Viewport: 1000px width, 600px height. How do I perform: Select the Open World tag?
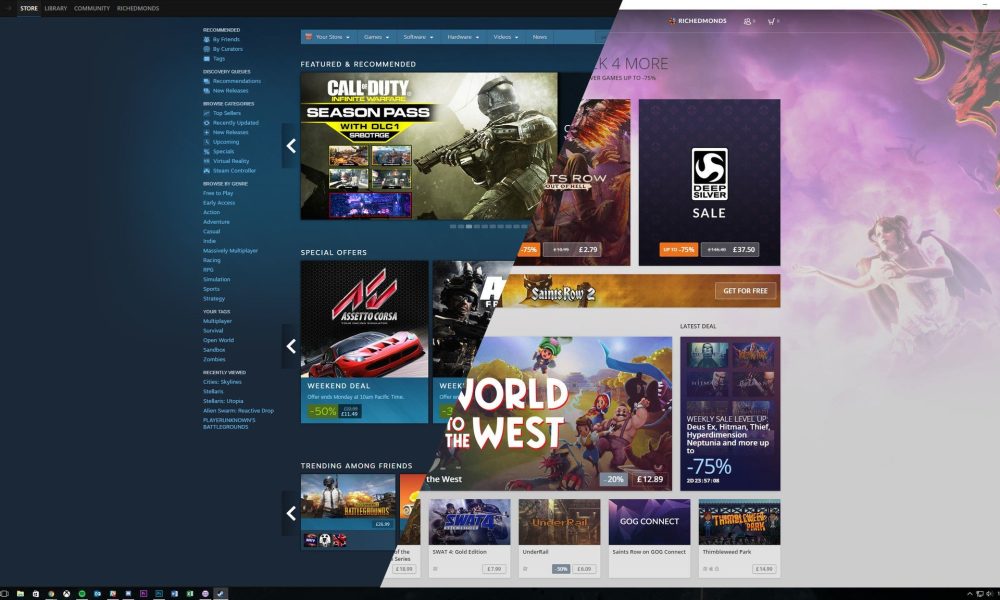(218, 340)
